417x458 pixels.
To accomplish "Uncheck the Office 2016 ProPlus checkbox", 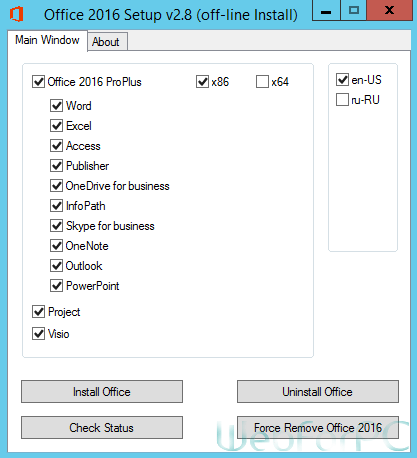I will (39, 82).
